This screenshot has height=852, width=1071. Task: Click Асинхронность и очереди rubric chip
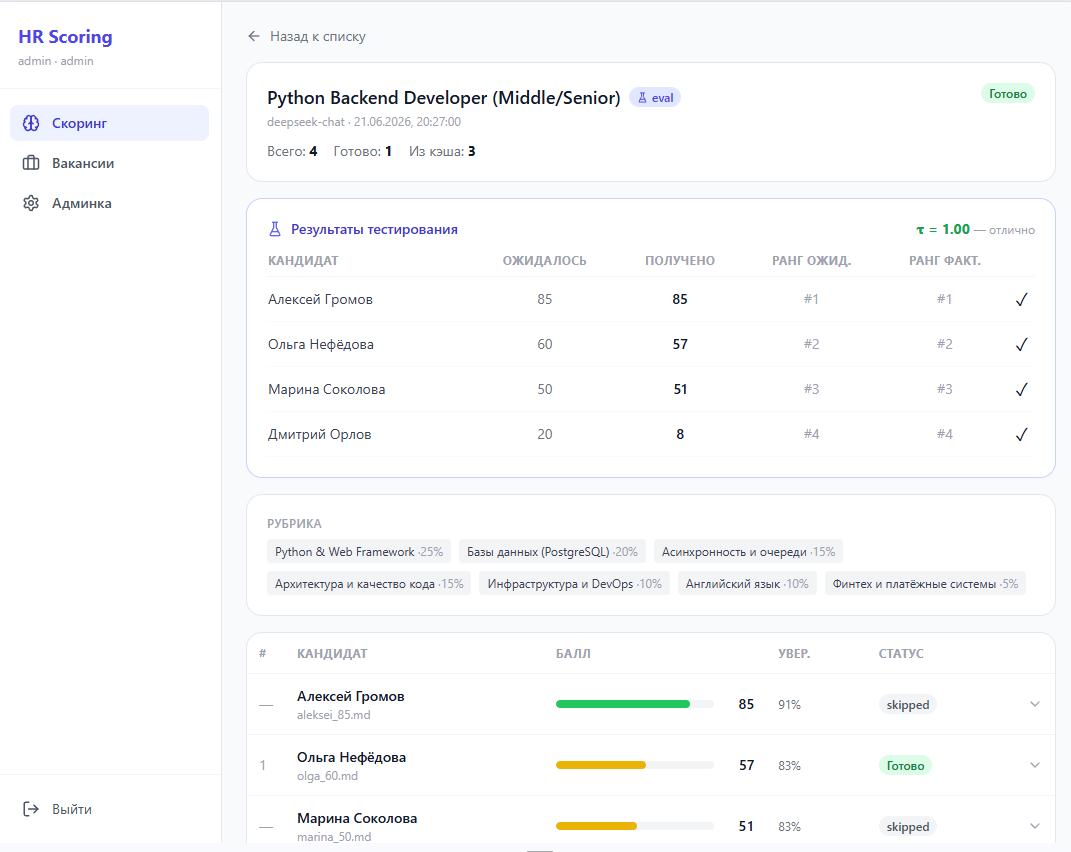click(x=748, y=552)
